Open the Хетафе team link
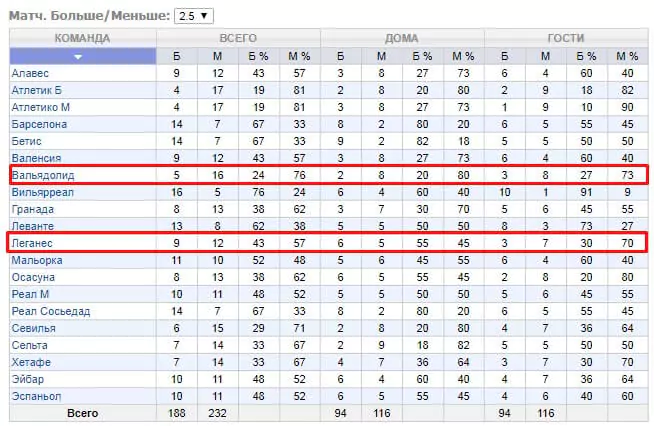The image size is (654, 426). [31, 362]
